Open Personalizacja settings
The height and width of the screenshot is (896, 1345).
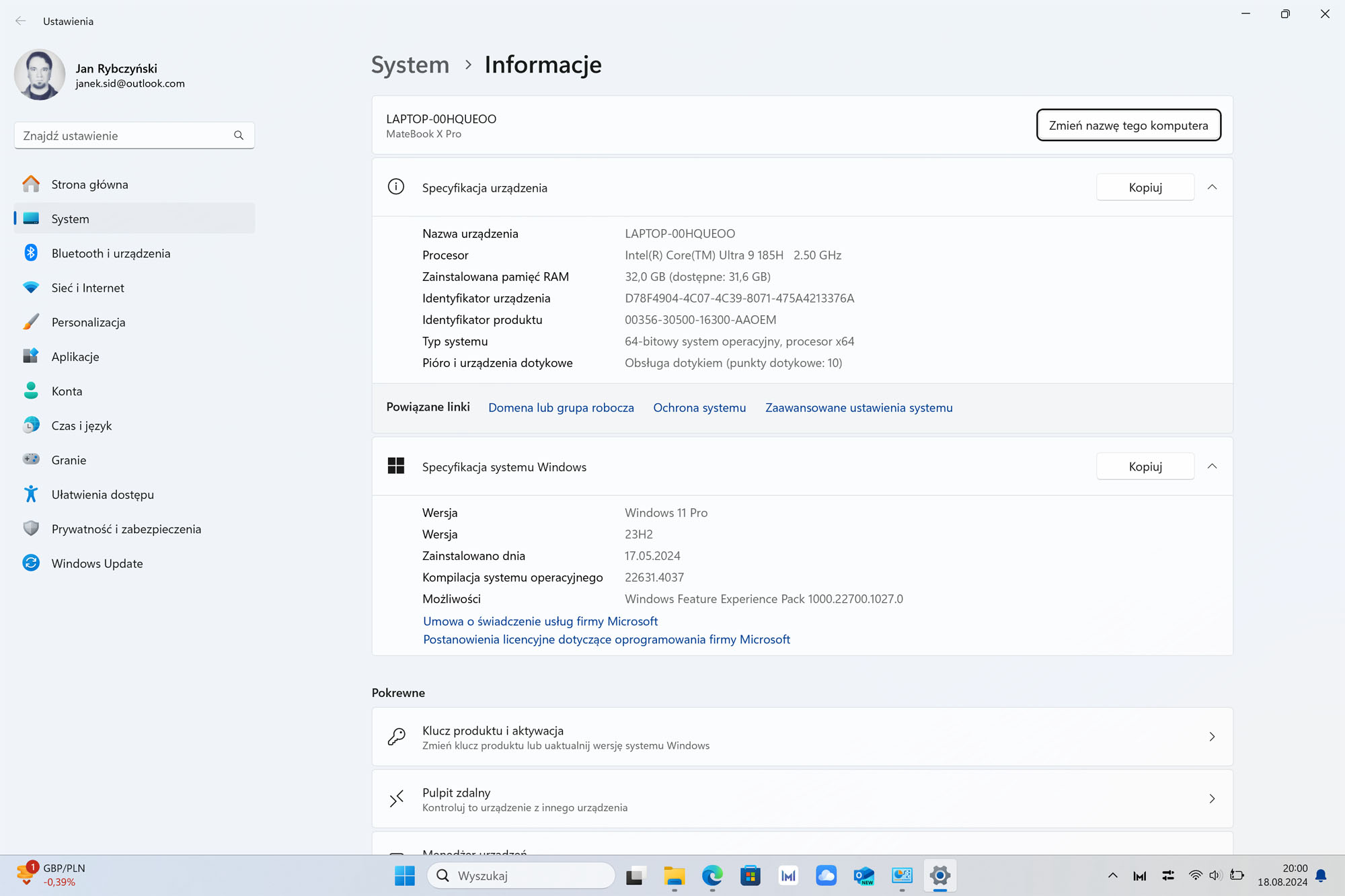(134, 322)
